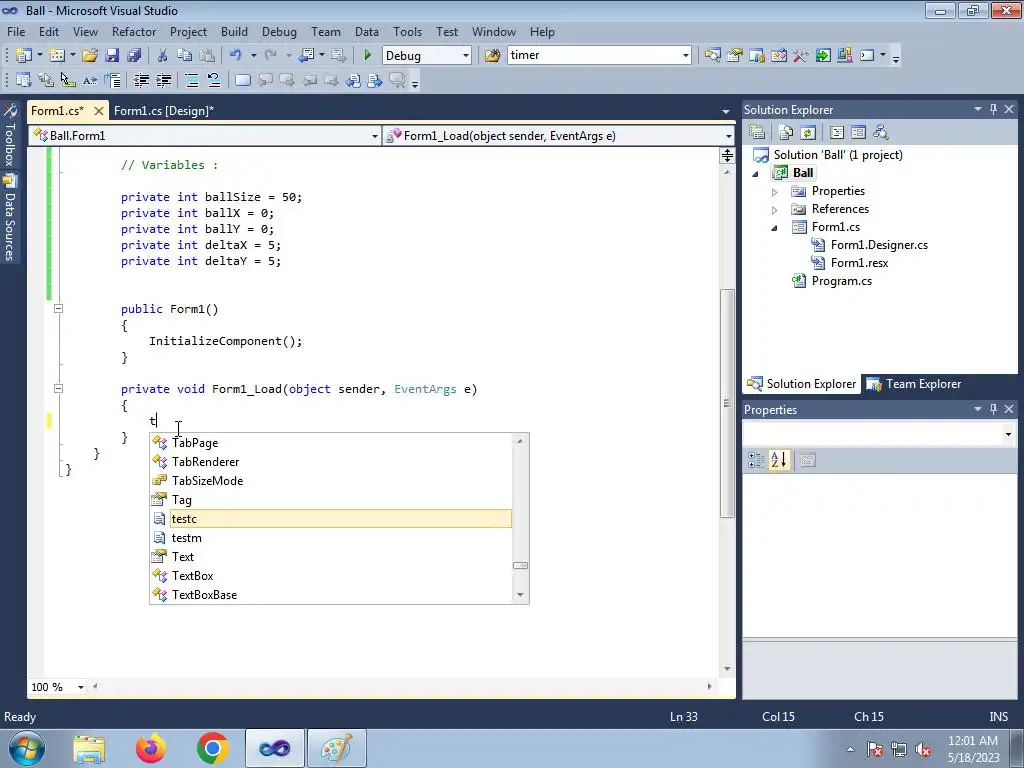The height and width of the screenshot is (768, 1024).
Task: Open the 100 % zoom dropdown
Action: [x=81, y=687]
